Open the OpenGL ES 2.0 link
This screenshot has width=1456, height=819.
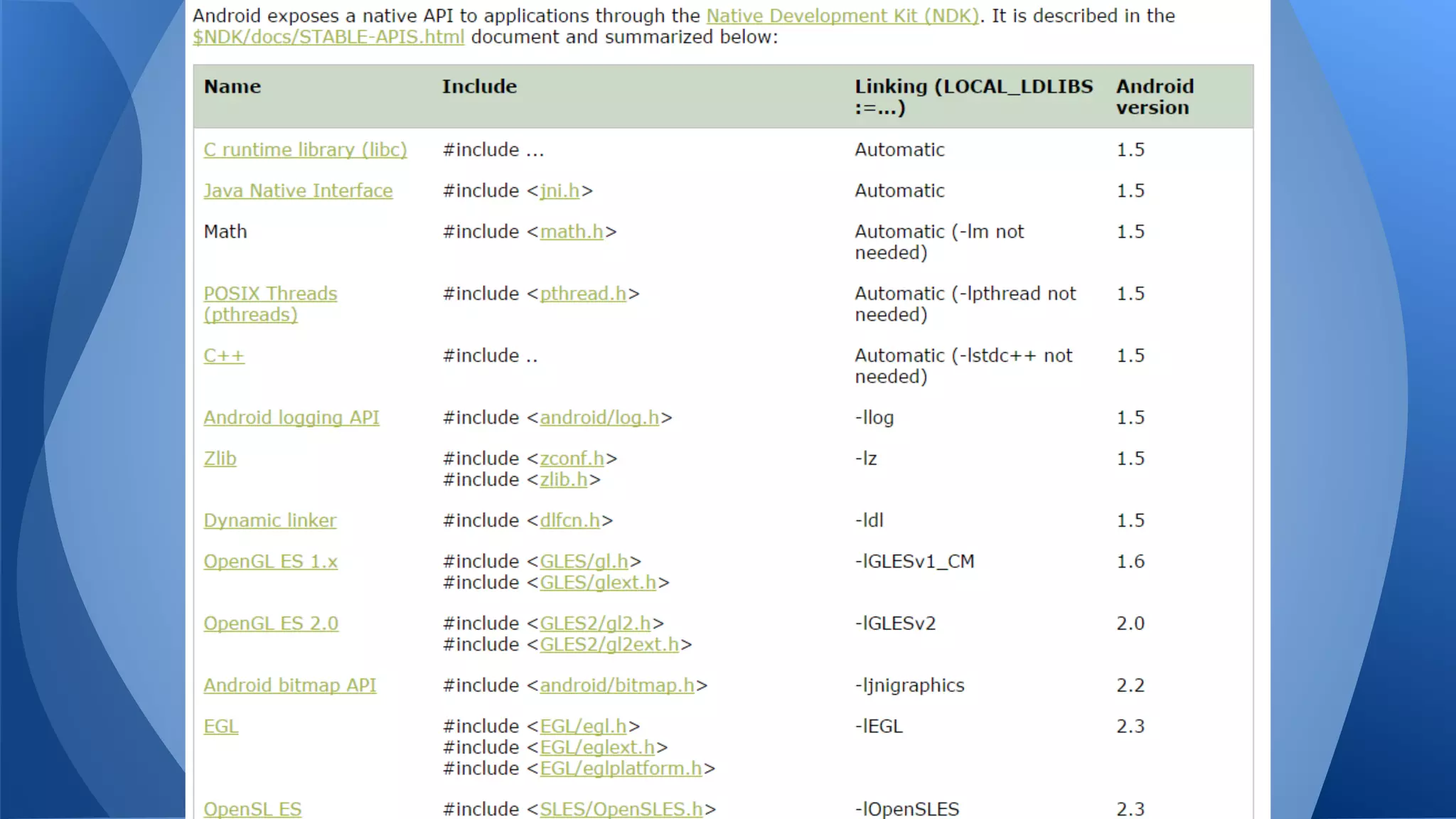[x=271, y=623]
